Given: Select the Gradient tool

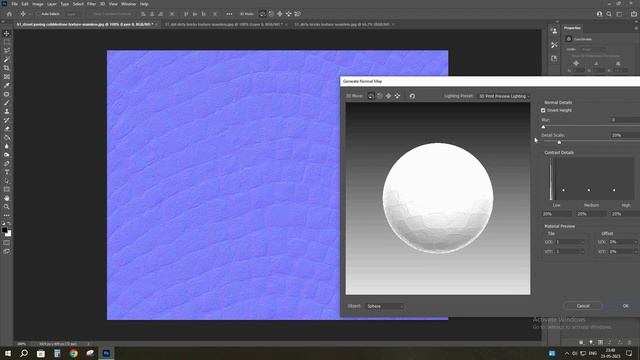Looking at the screenshot, I should 7,138.
